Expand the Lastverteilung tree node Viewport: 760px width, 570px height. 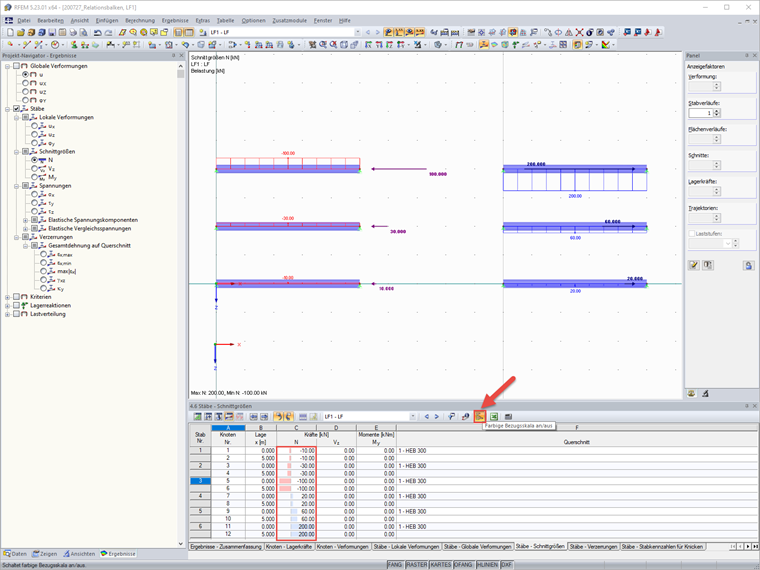coord(8,314)
